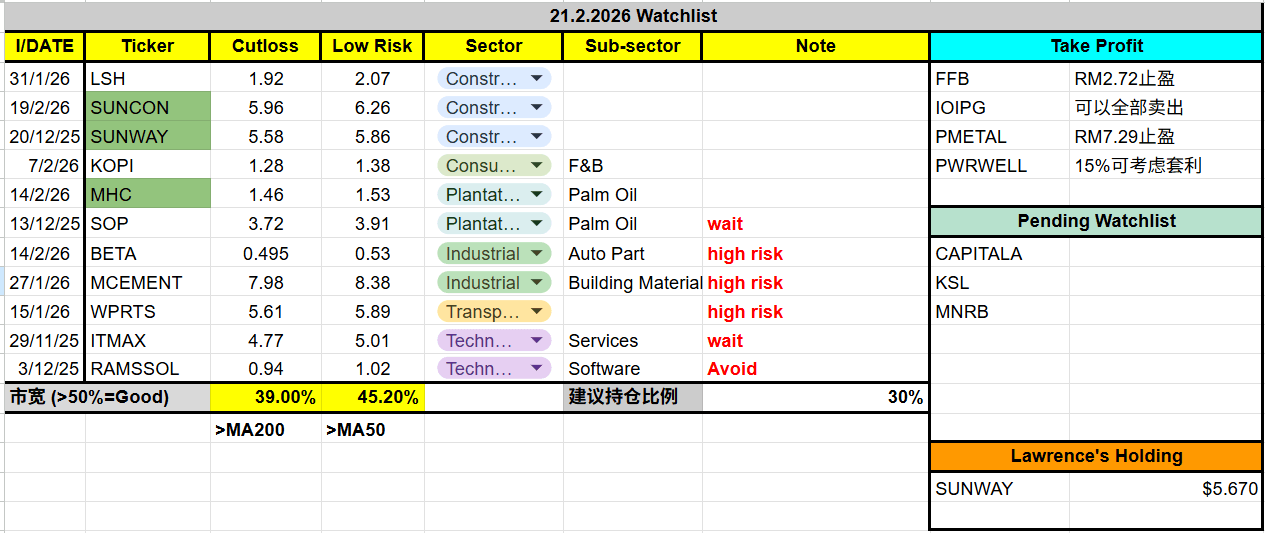Screen dimensions: 1265x533
Task: Click the CAPITALA cell in Pending Watchlist
Action: [x=999, y=254]
